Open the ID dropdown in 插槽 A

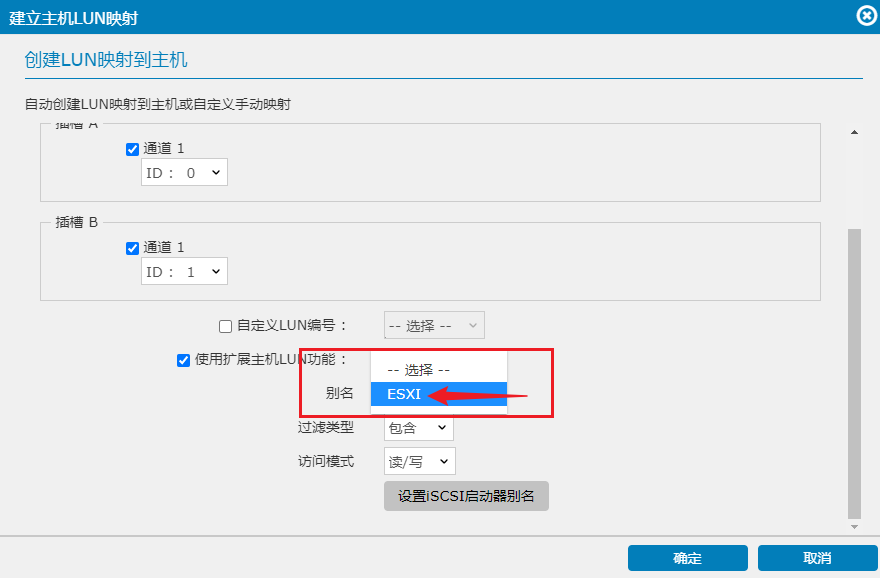[184, 173]
